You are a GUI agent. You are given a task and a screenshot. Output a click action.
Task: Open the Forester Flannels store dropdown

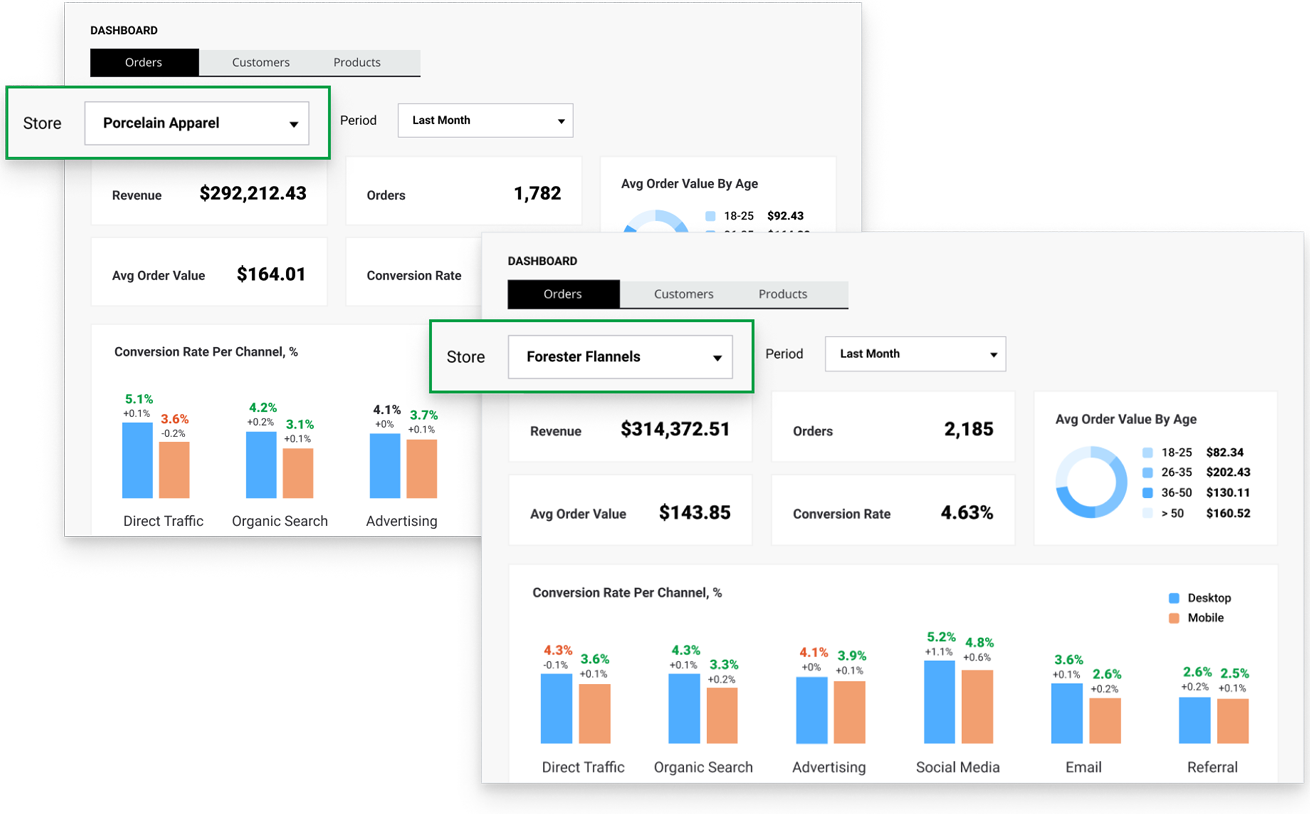pyautogui.click(x=620, y=357)
